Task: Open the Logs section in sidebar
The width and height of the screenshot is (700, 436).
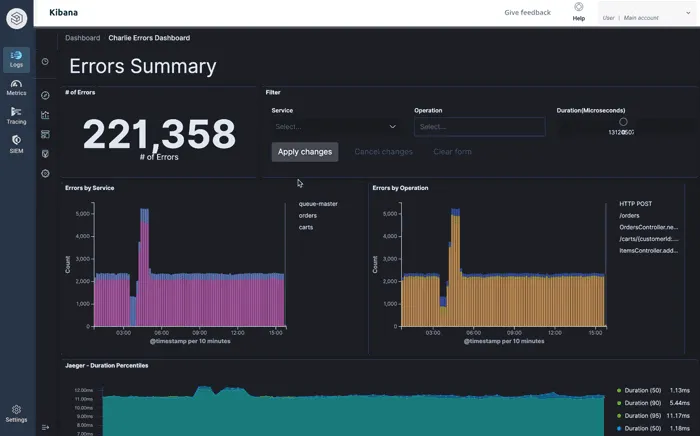Action: coord(16,59)
